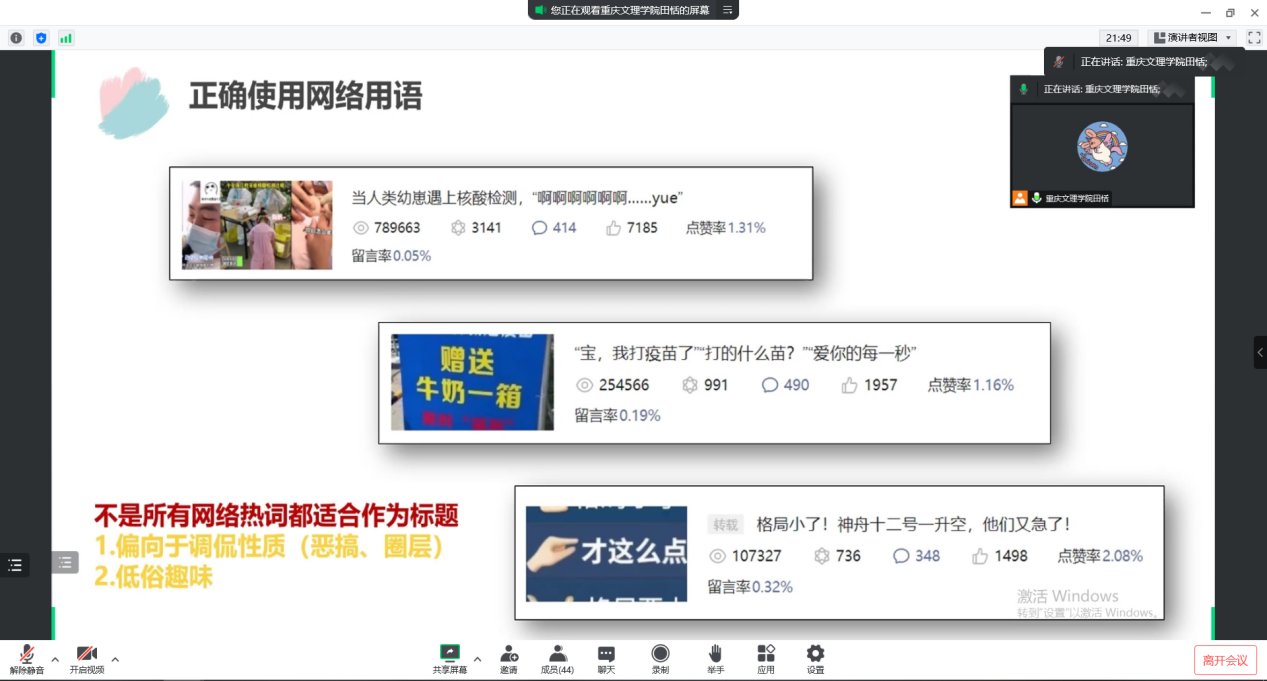The width and height of the screenshot is (1267, 681).
Task: Open the 聊天 chat panel
Action: click(606, 659)
